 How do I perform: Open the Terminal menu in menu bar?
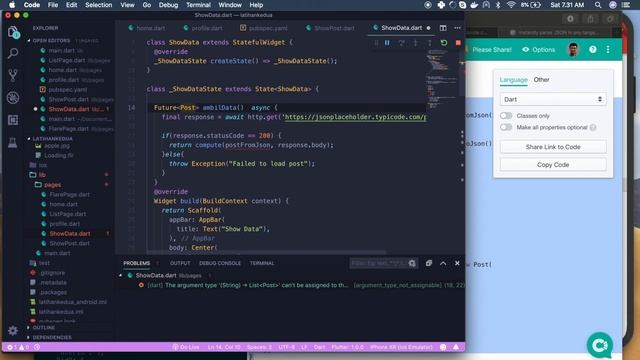tap(198, 5)
